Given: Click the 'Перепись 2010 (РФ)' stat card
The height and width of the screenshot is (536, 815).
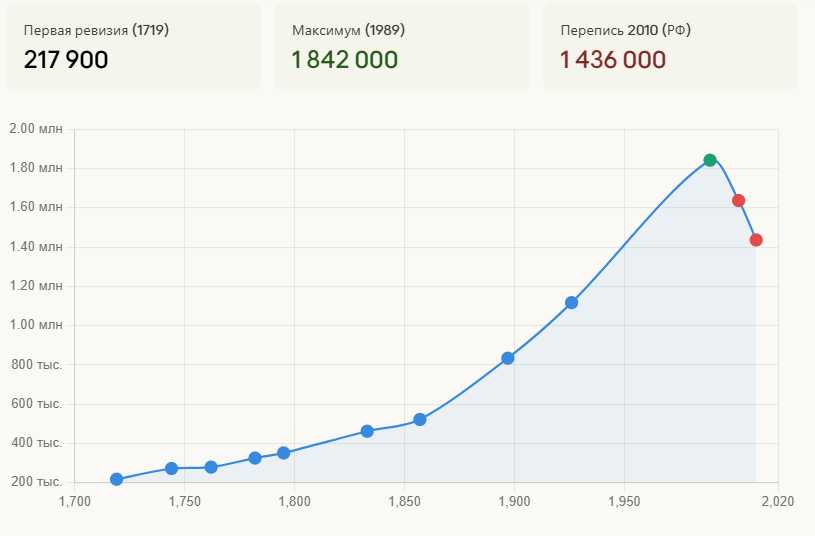Looking at the screenshot, I should pos(670,47).
